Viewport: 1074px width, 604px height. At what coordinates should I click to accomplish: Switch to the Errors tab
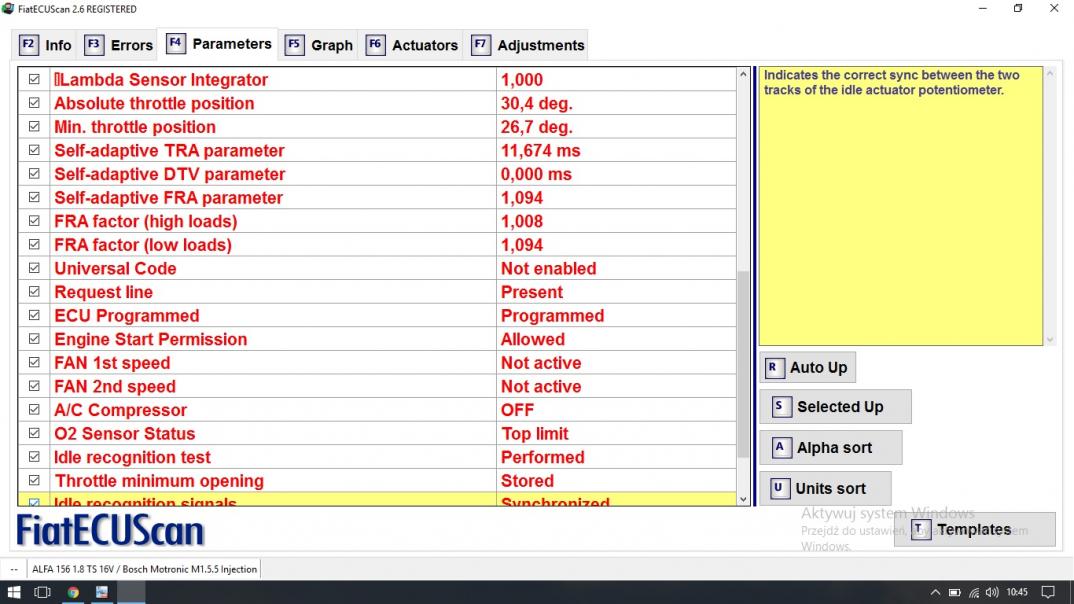coord(118,45)
